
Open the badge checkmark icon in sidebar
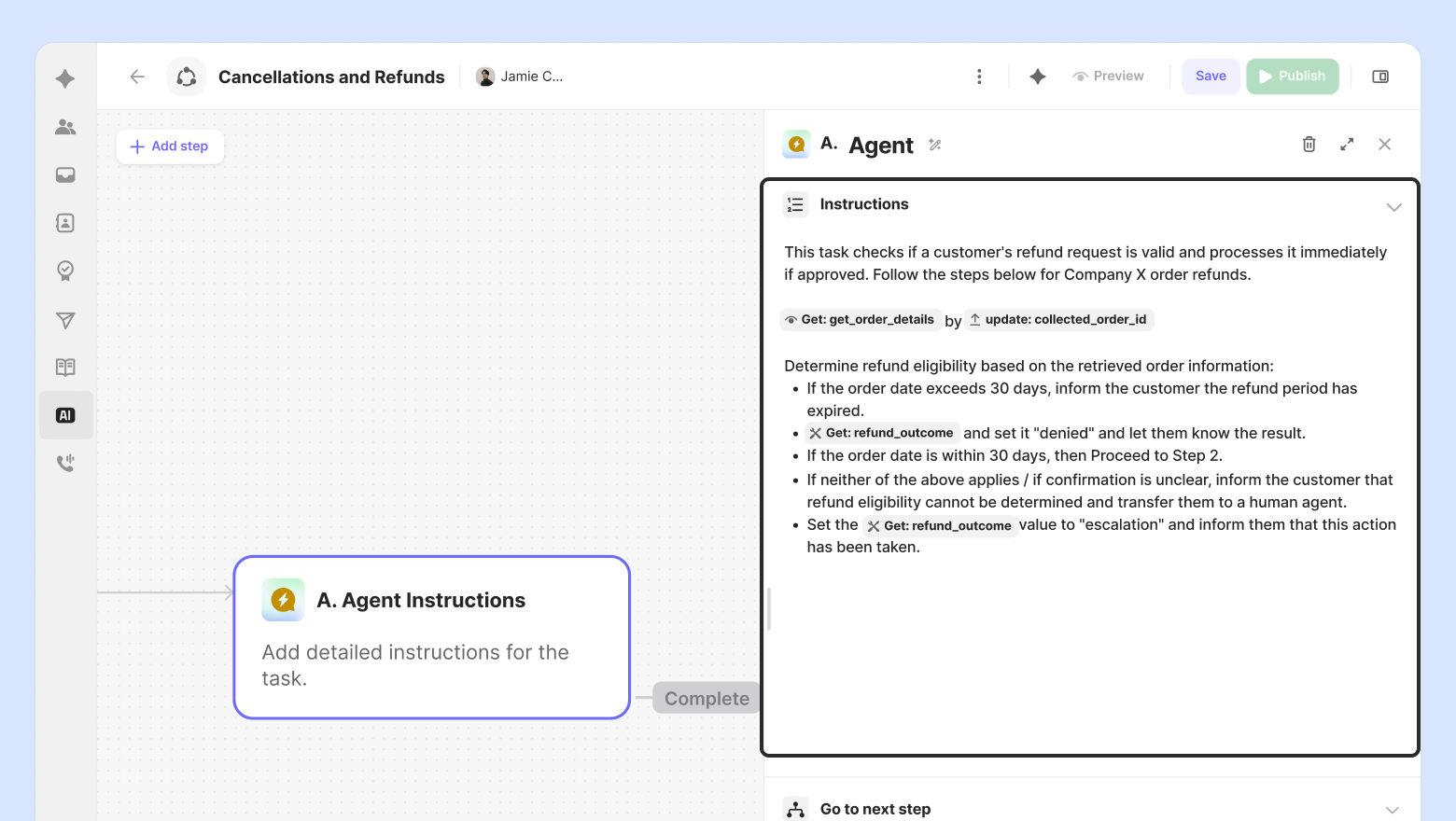click(x=65, y=271)
